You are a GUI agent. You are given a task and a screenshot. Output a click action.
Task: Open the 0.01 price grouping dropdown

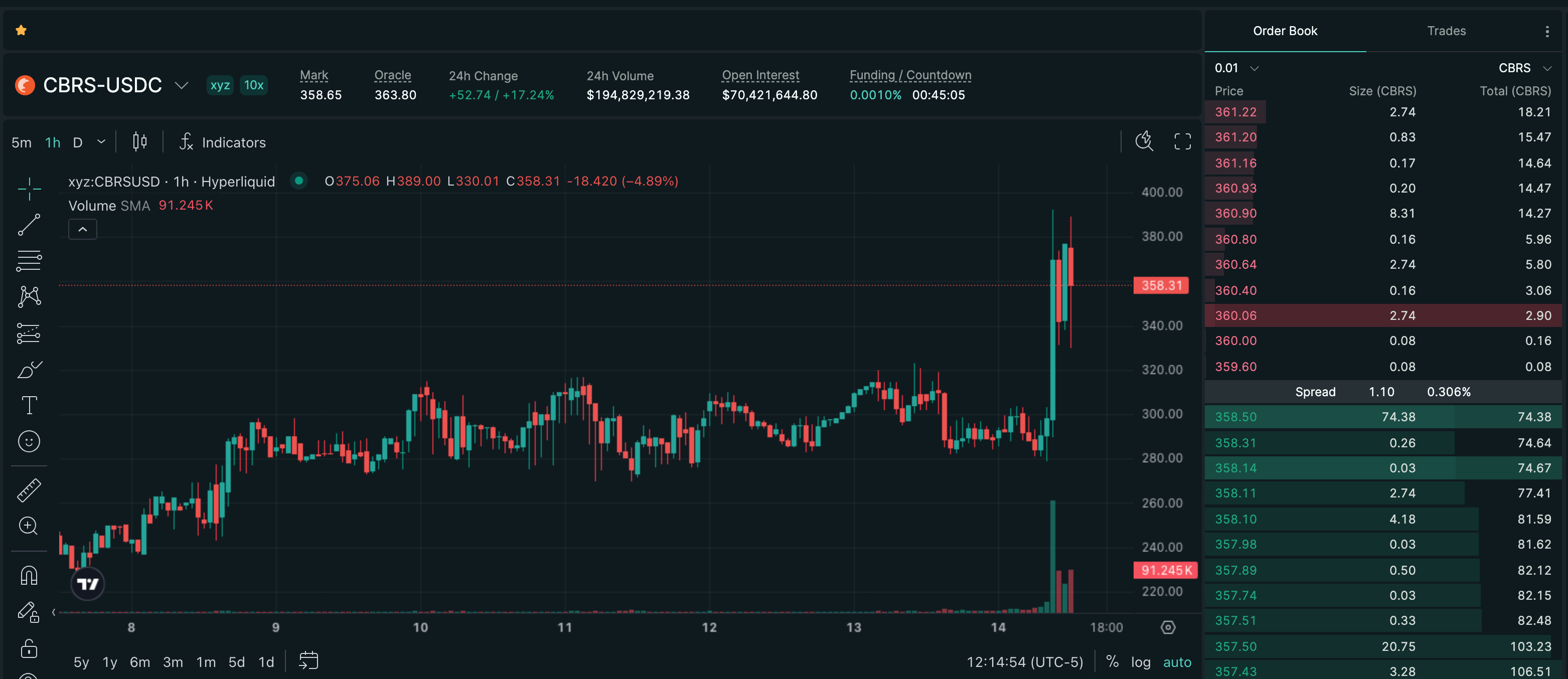[1235, 68]
